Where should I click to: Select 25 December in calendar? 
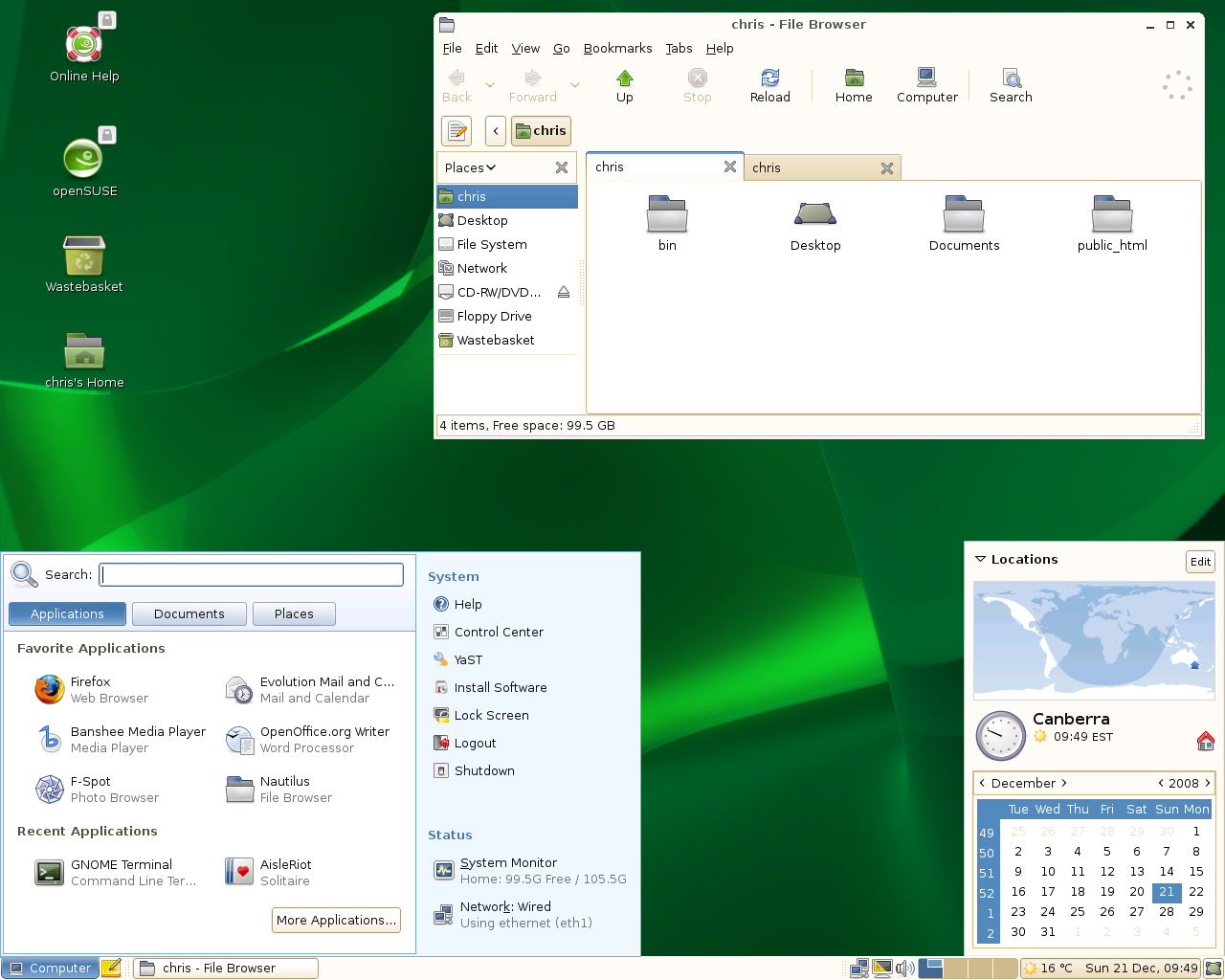1078,912
